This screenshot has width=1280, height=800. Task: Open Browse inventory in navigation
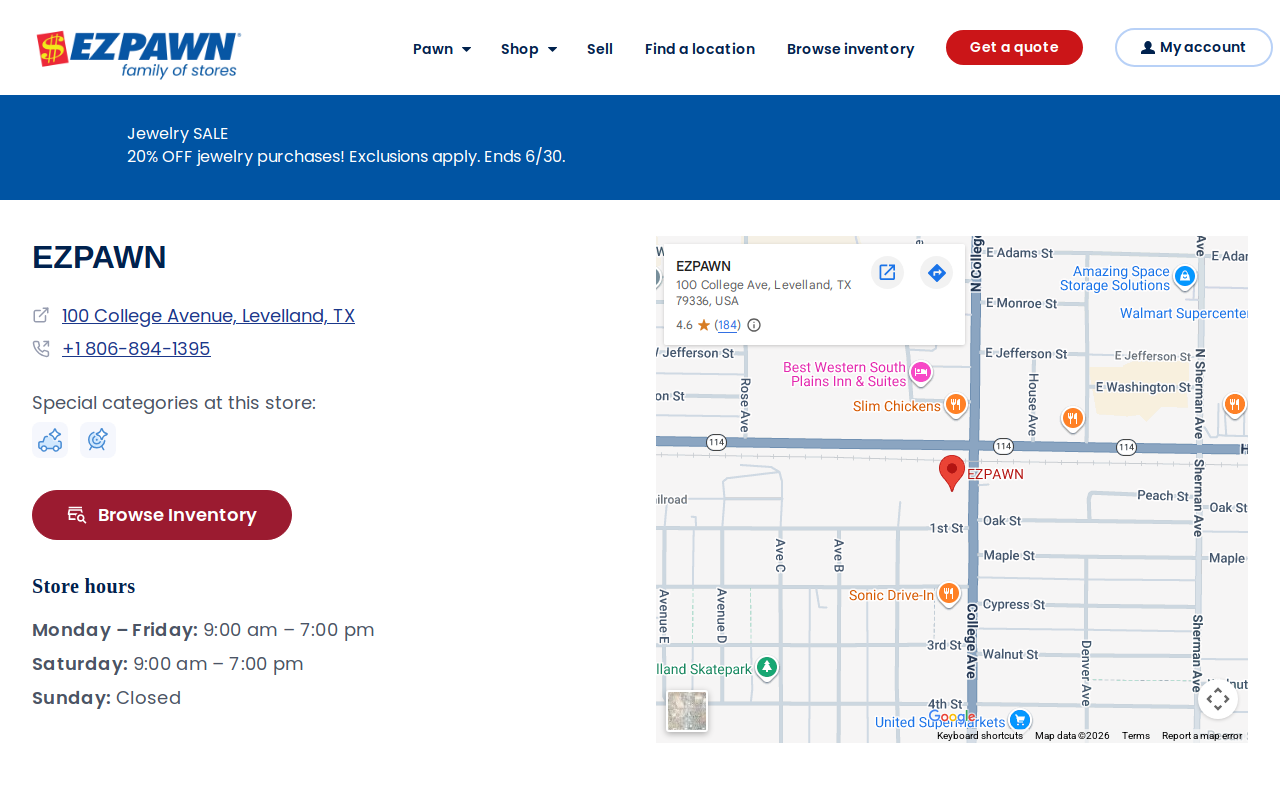[851, 49]
